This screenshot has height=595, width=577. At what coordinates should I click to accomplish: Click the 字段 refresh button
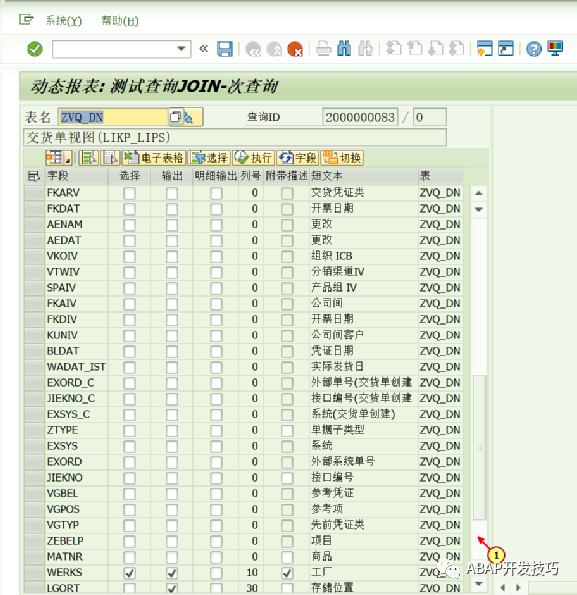297,158
